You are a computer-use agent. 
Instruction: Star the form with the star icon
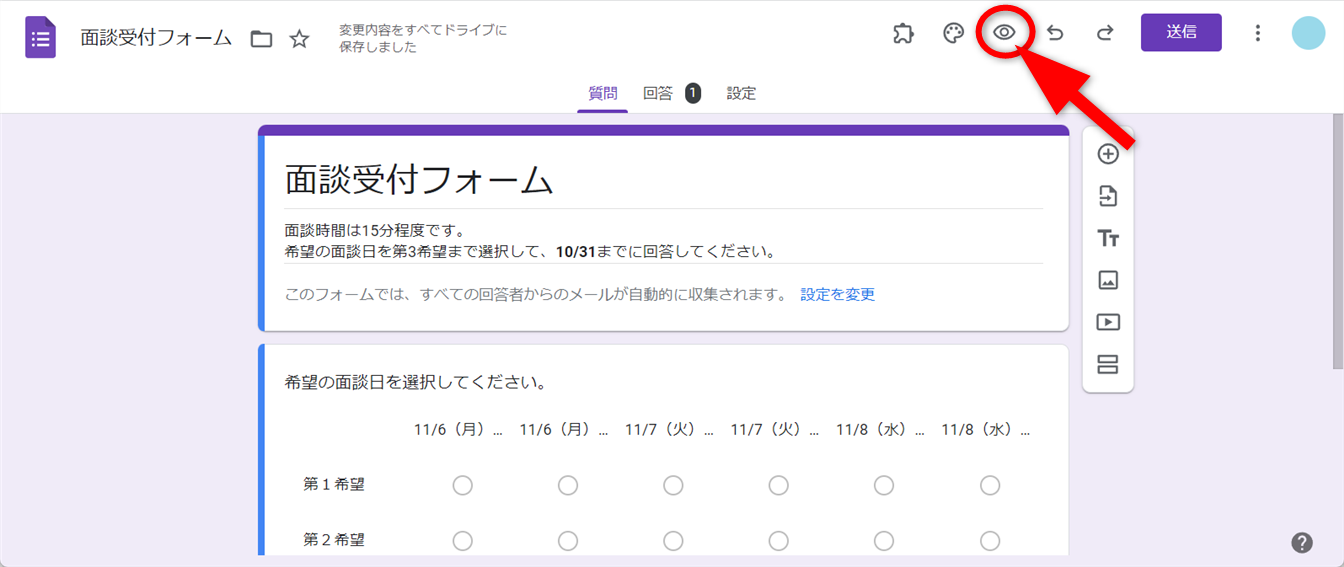299,39
